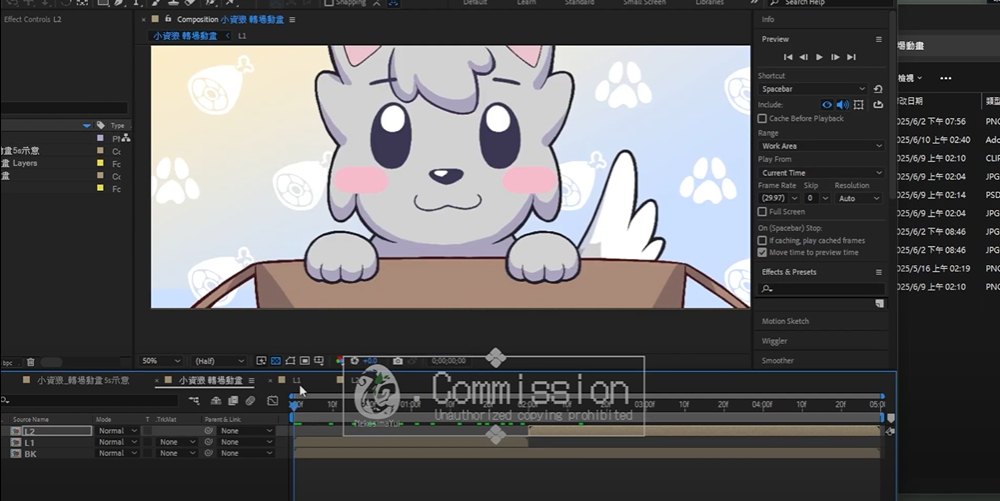Switch to the L1 timeline tab
1000x501 pixels.
click(296, 380)
